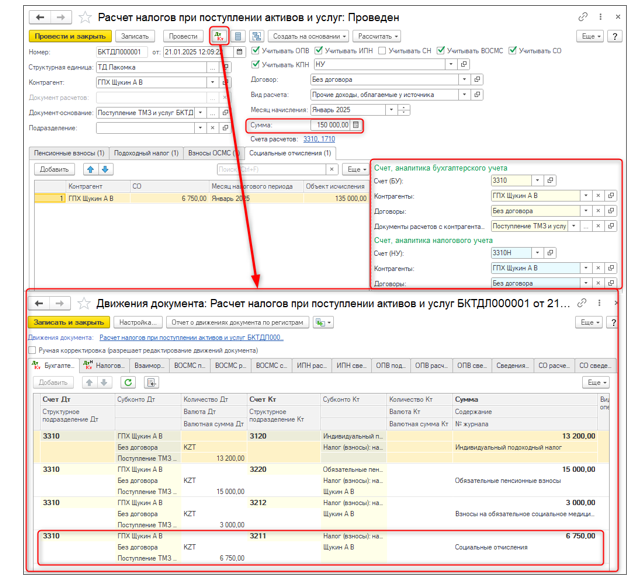Open Счет (БУ) 3310 account form

pos(550,180)
